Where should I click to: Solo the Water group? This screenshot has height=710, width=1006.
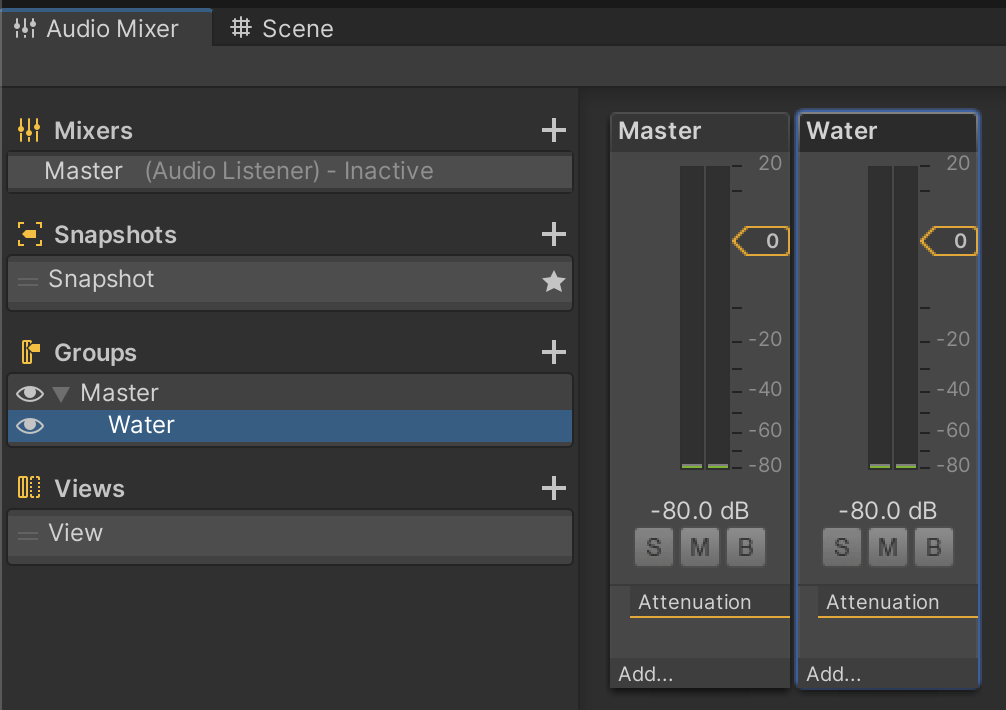coord(841,547)
